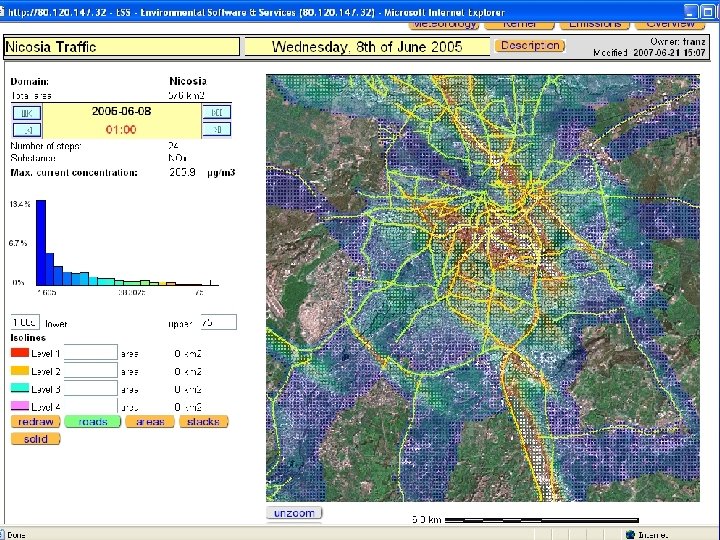This screenshot has height=540, width=720.
Task: Click the 2005-06-08 date label
Action: pos(121,111)
